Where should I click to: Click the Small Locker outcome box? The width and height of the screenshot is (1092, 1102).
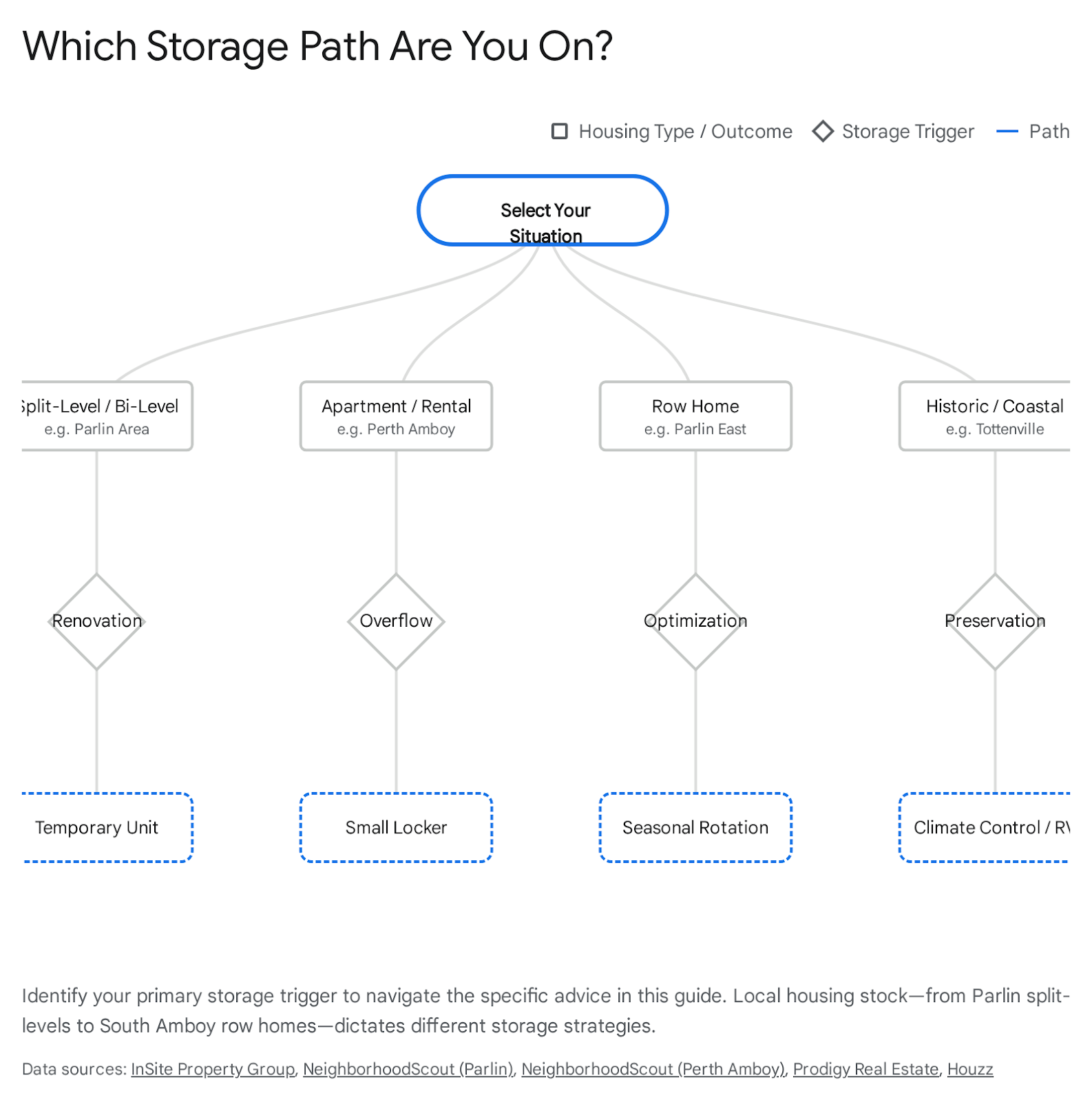click(396, 827)
